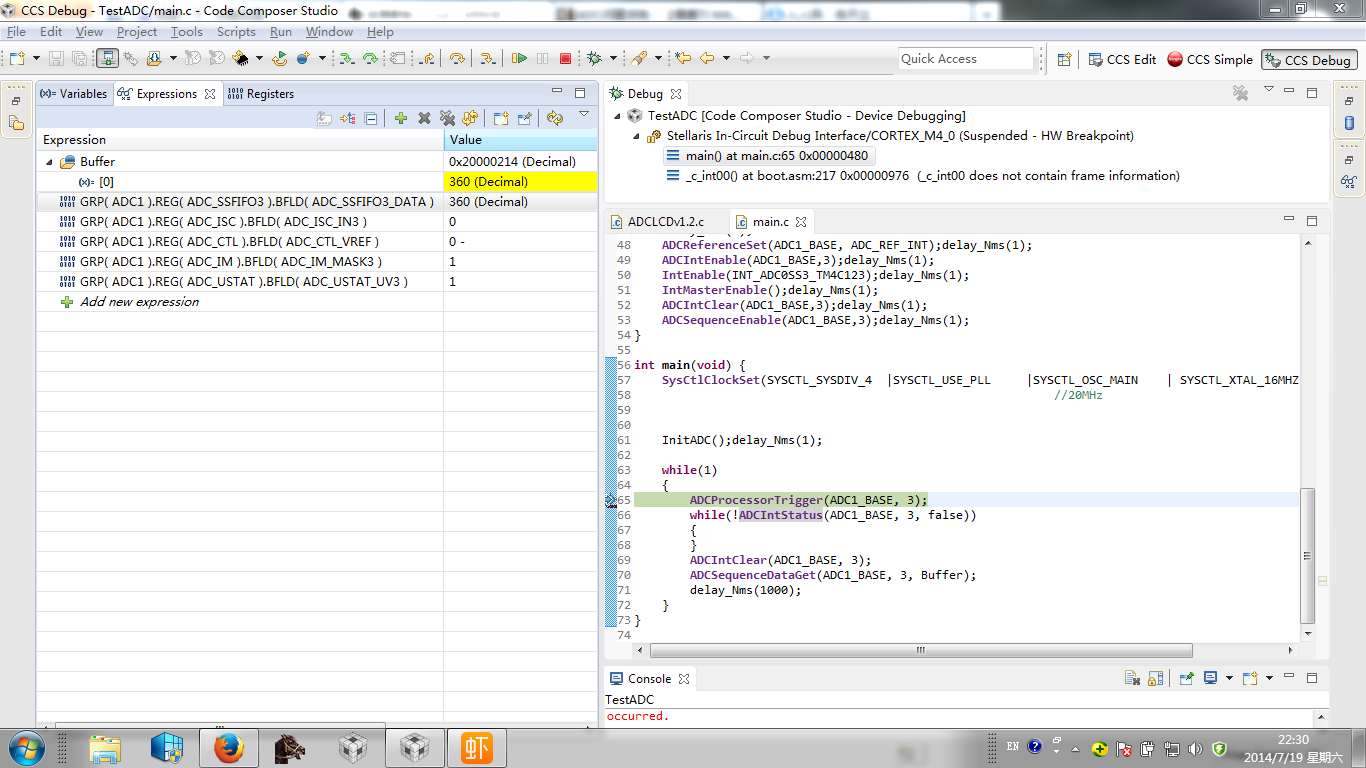The width and height of the screenshot is (1366, 768).
Task: Toggle Scroll Lock in Console toolbar
Action: click(1155, 678)
